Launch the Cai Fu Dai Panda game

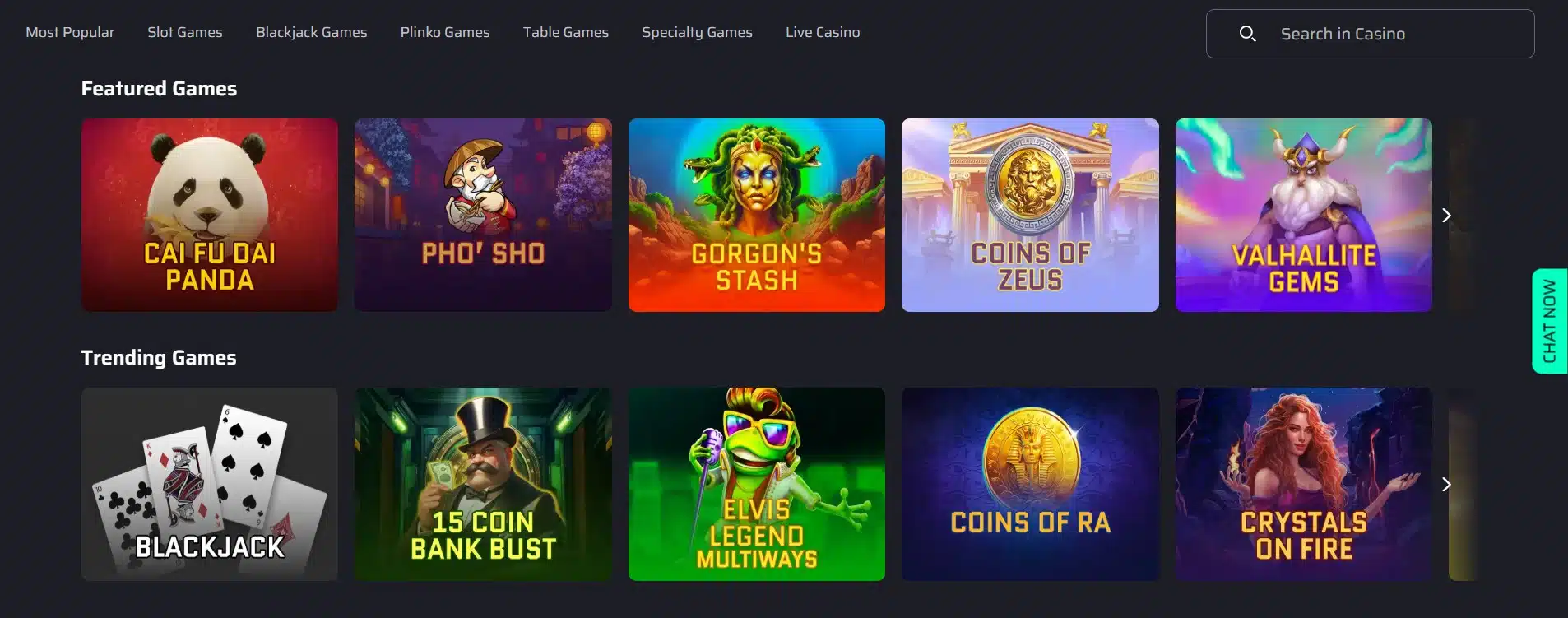(x=210, y=215)
